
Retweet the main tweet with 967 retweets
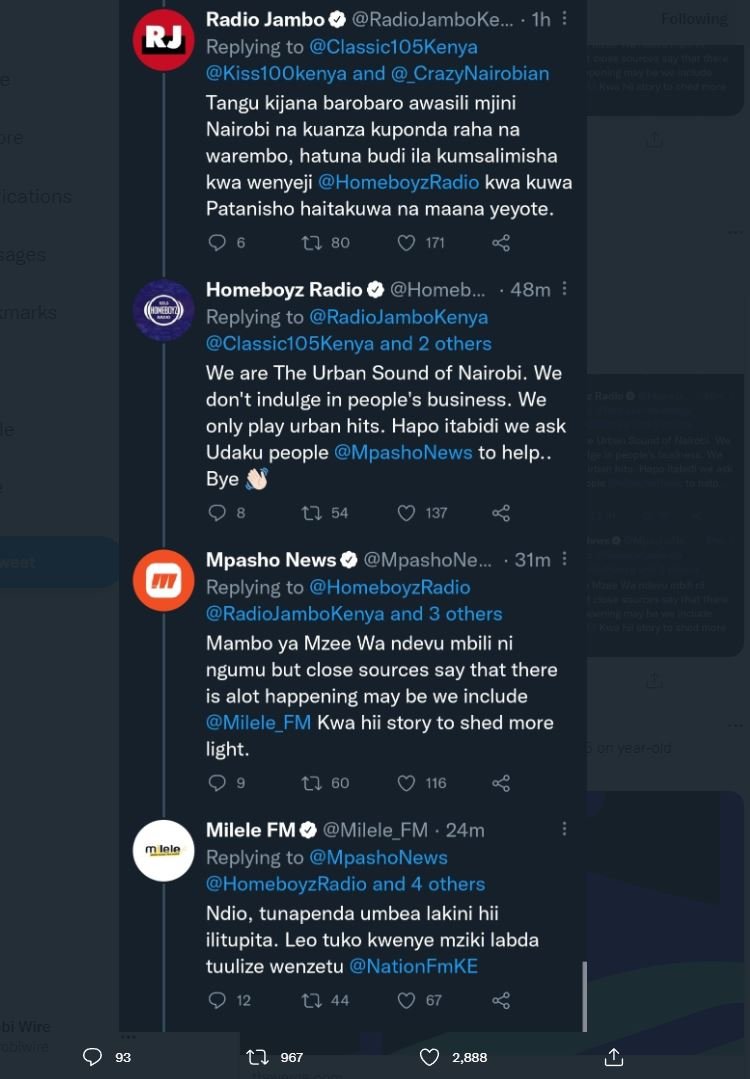point(258,1057)
